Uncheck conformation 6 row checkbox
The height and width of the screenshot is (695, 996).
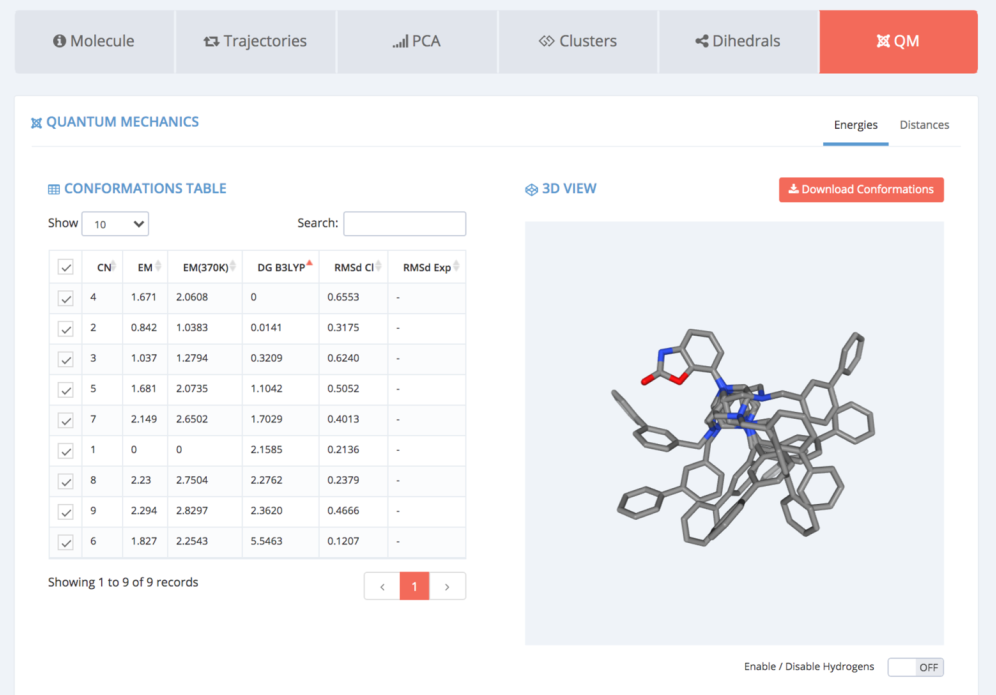(x=66, y=542)
